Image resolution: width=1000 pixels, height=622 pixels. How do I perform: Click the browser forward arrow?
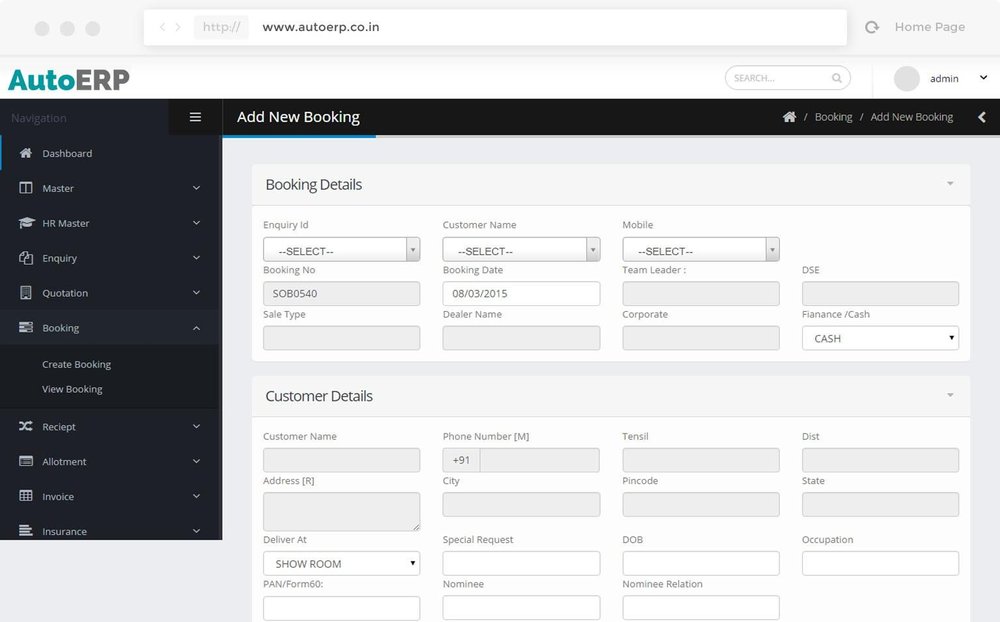[178, 27]
